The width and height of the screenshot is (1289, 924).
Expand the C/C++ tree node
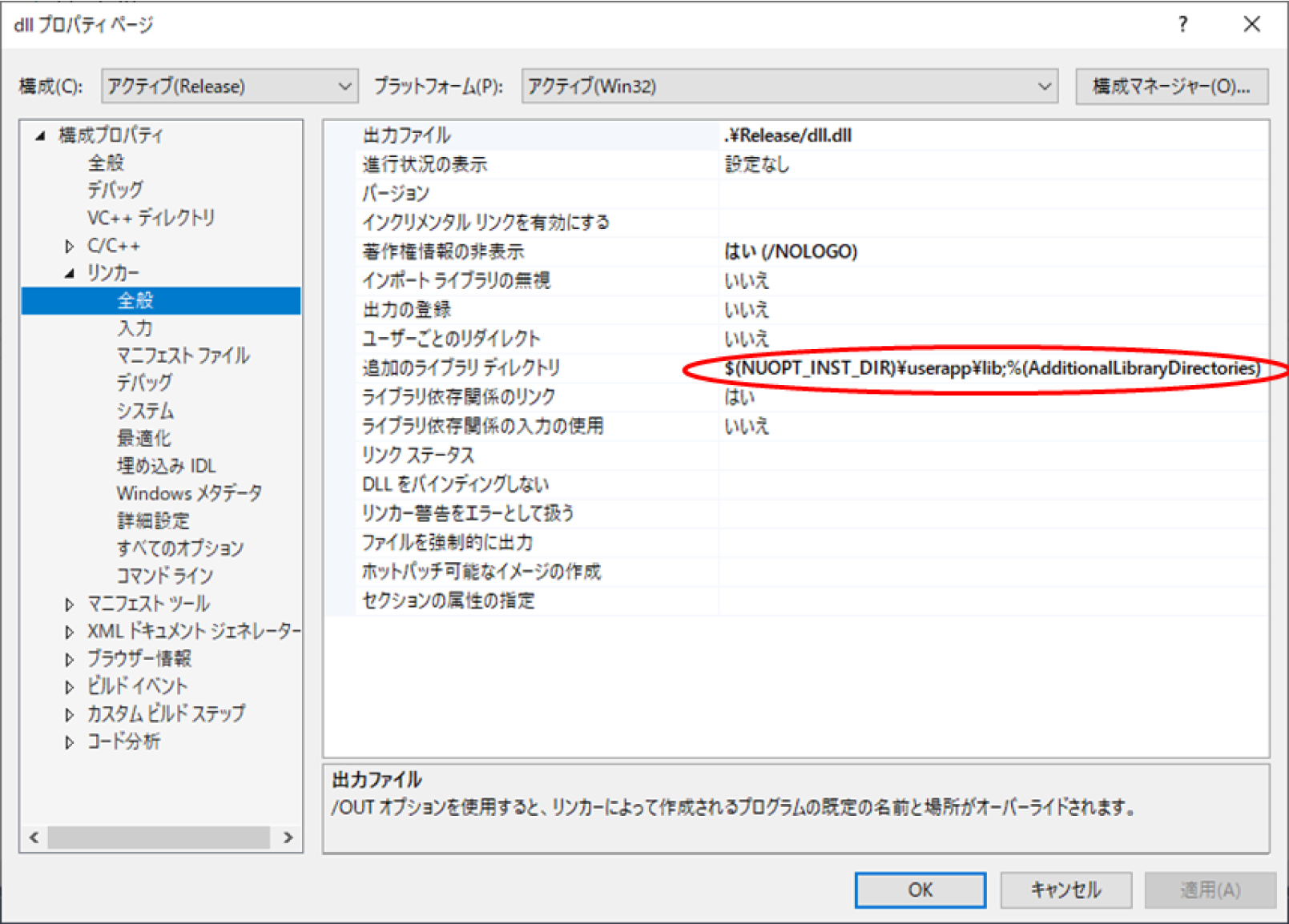pos(70,246)
